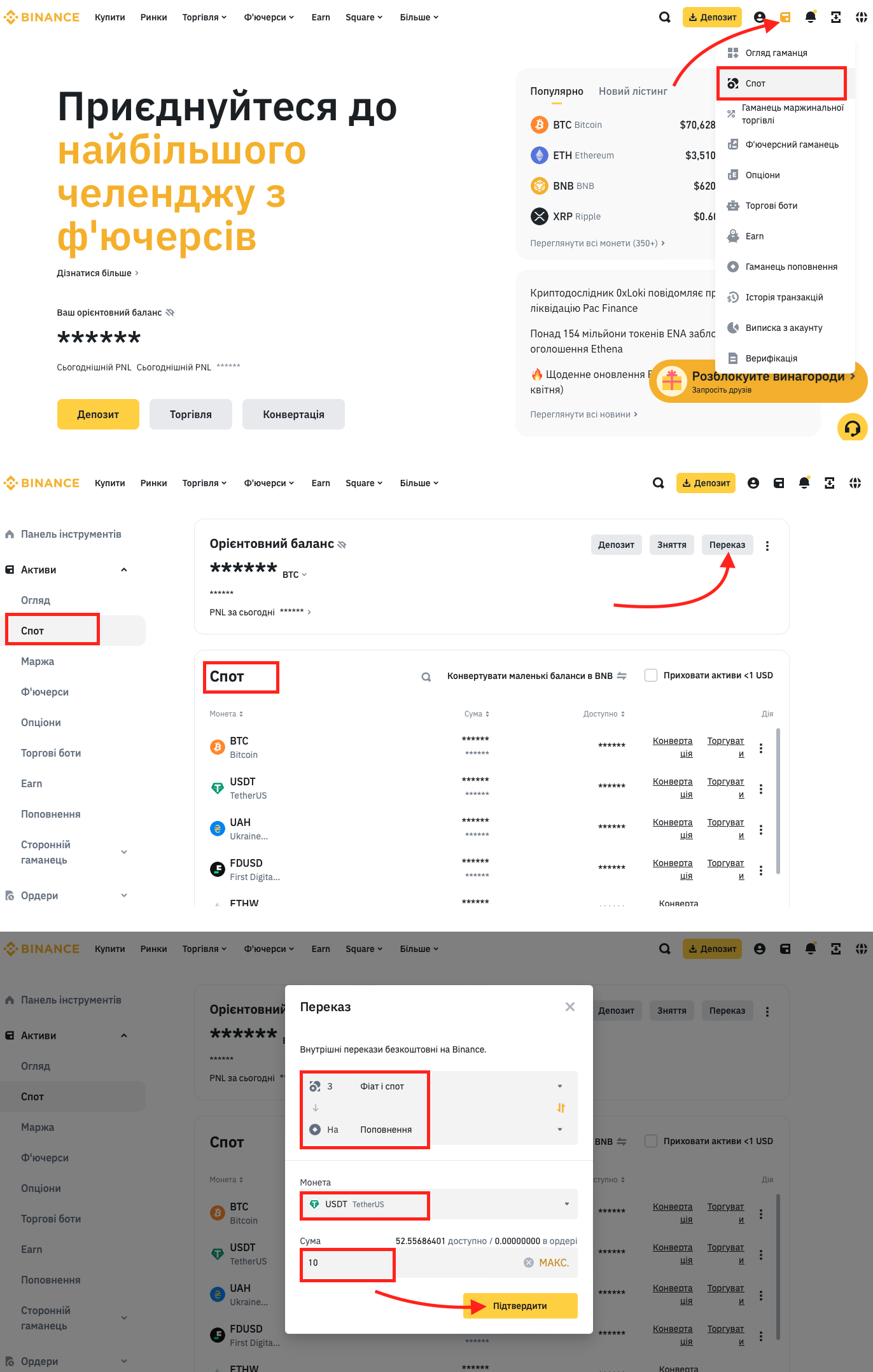Open the BTC Bitcoin row in Популярно list

[x=622, y=125]
